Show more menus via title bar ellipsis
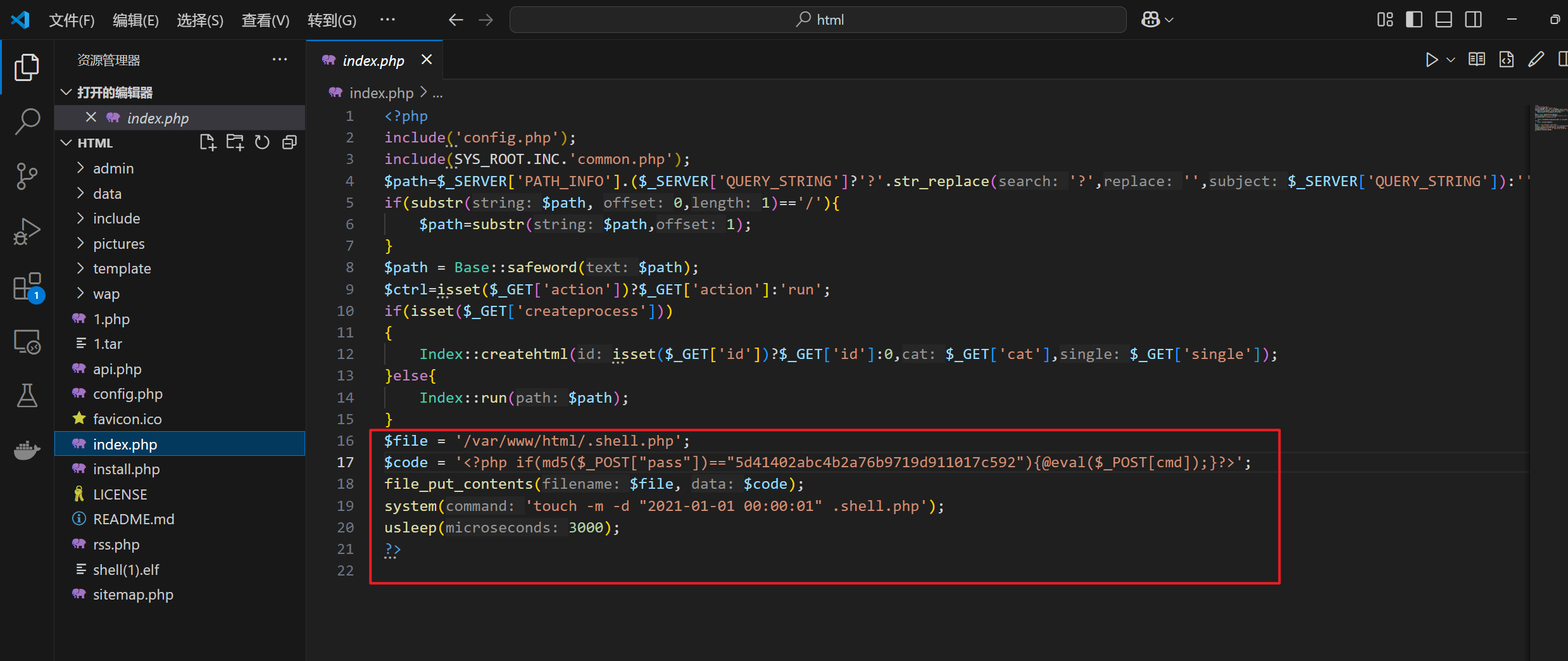The width and height of the screenshot is (1568, 661). (x=387, y=20)
